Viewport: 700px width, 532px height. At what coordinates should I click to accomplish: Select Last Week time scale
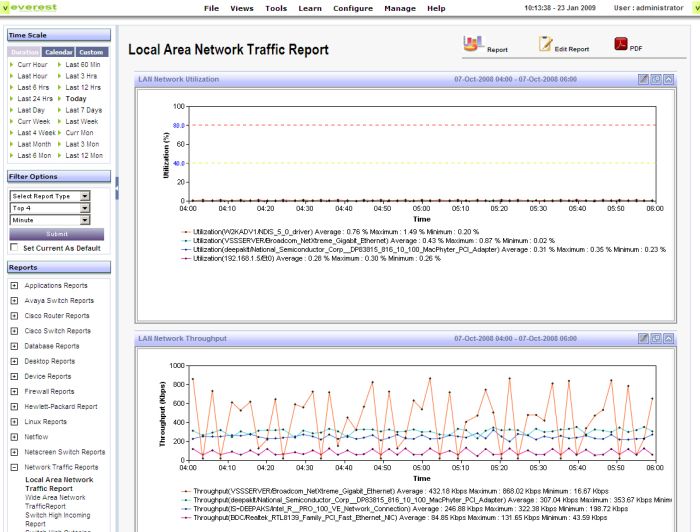pos(82,121)
